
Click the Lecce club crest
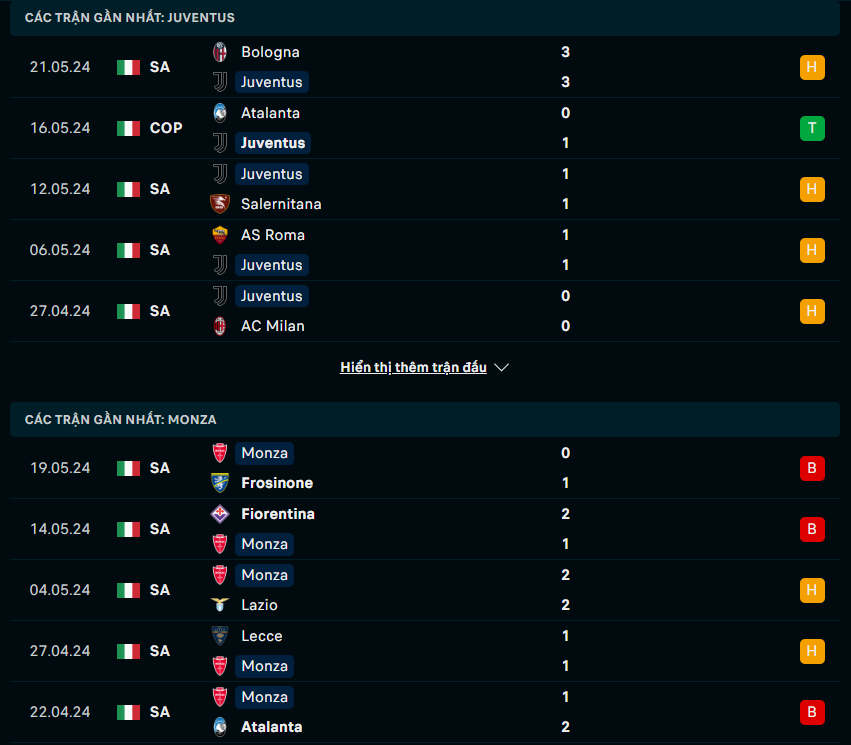(x=220, y=636)
